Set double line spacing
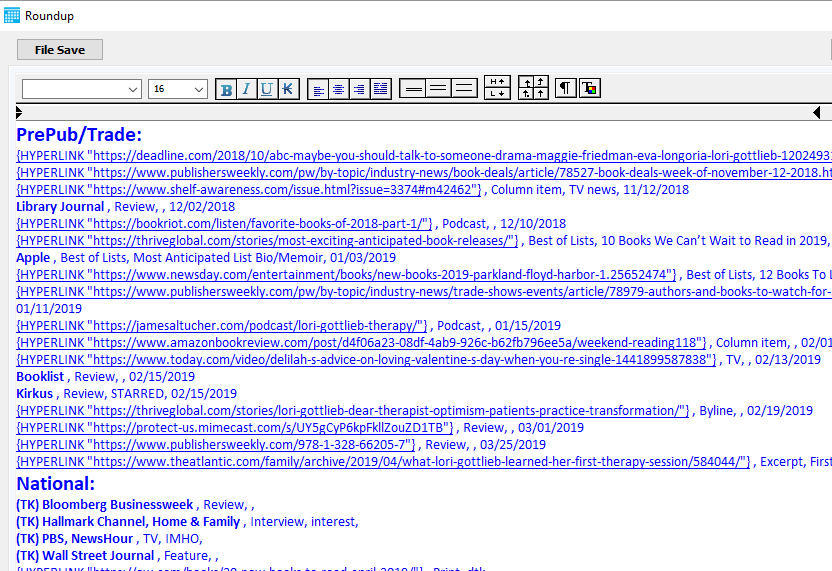 463,89
